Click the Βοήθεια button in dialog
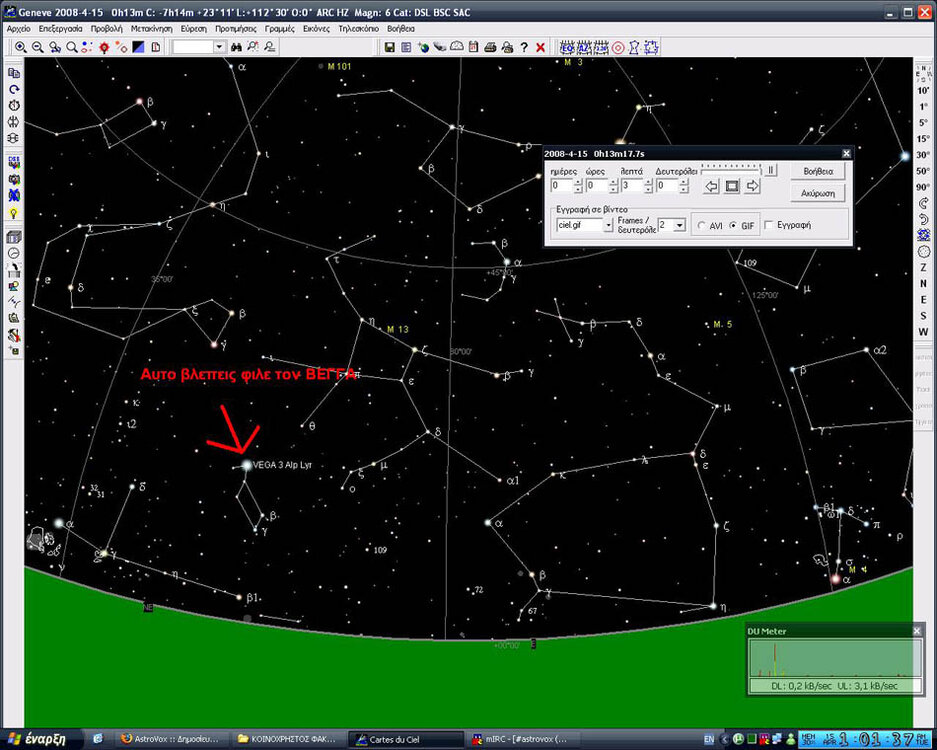Screen dimensions: 937x750 (x=818, y=171)
